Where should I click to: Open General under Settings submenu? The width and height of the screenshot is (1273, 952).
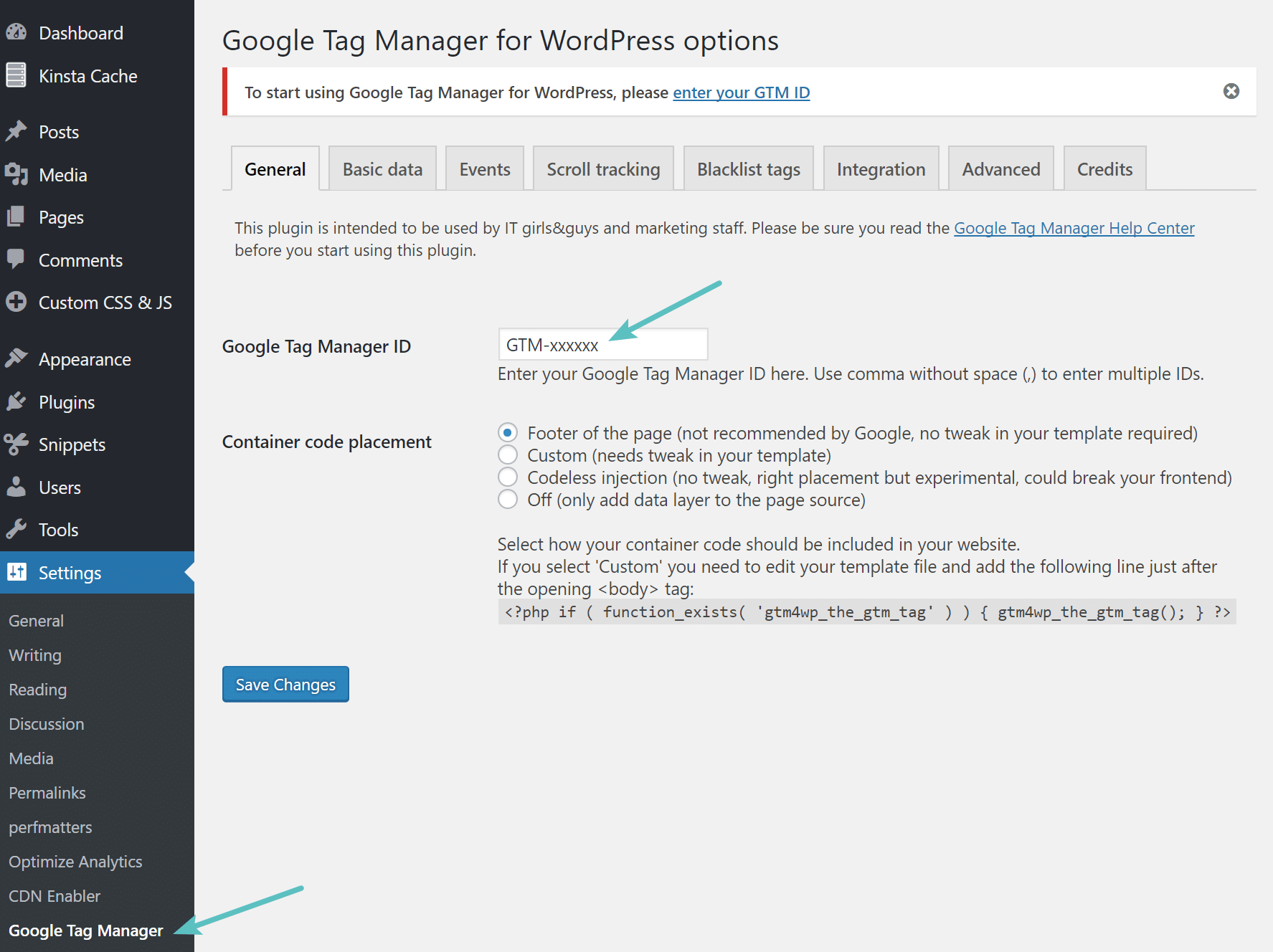[x=36, y=621]
